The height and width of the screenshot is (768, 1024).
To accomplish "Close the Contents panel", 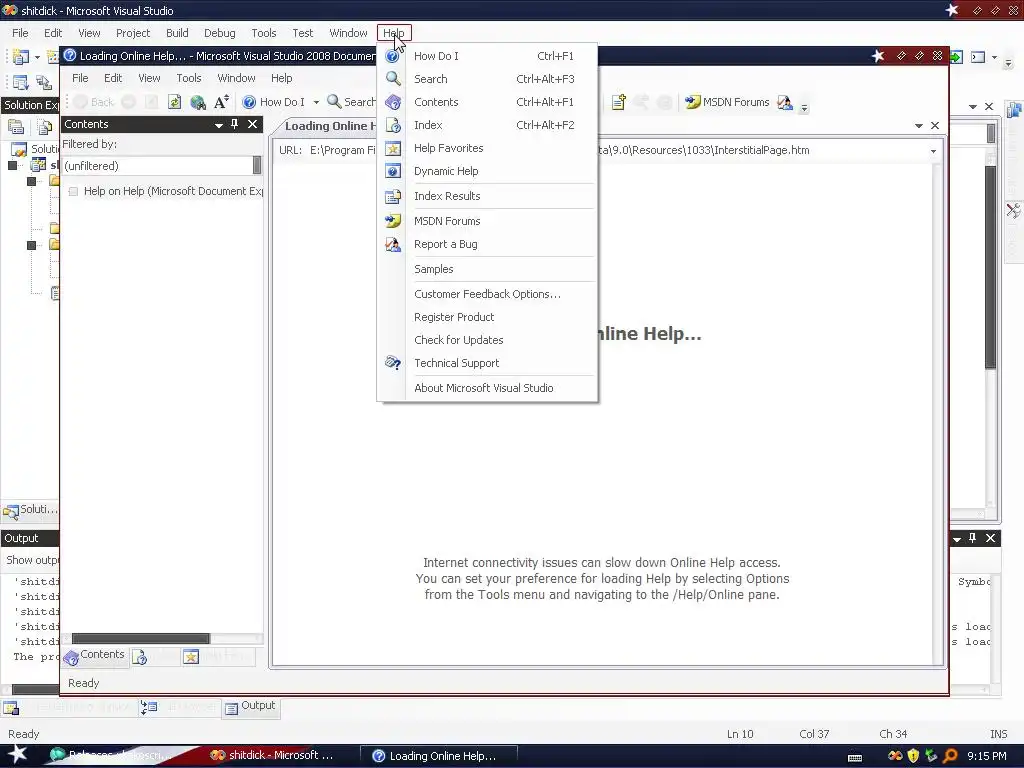I will click(x=252, y=124).
